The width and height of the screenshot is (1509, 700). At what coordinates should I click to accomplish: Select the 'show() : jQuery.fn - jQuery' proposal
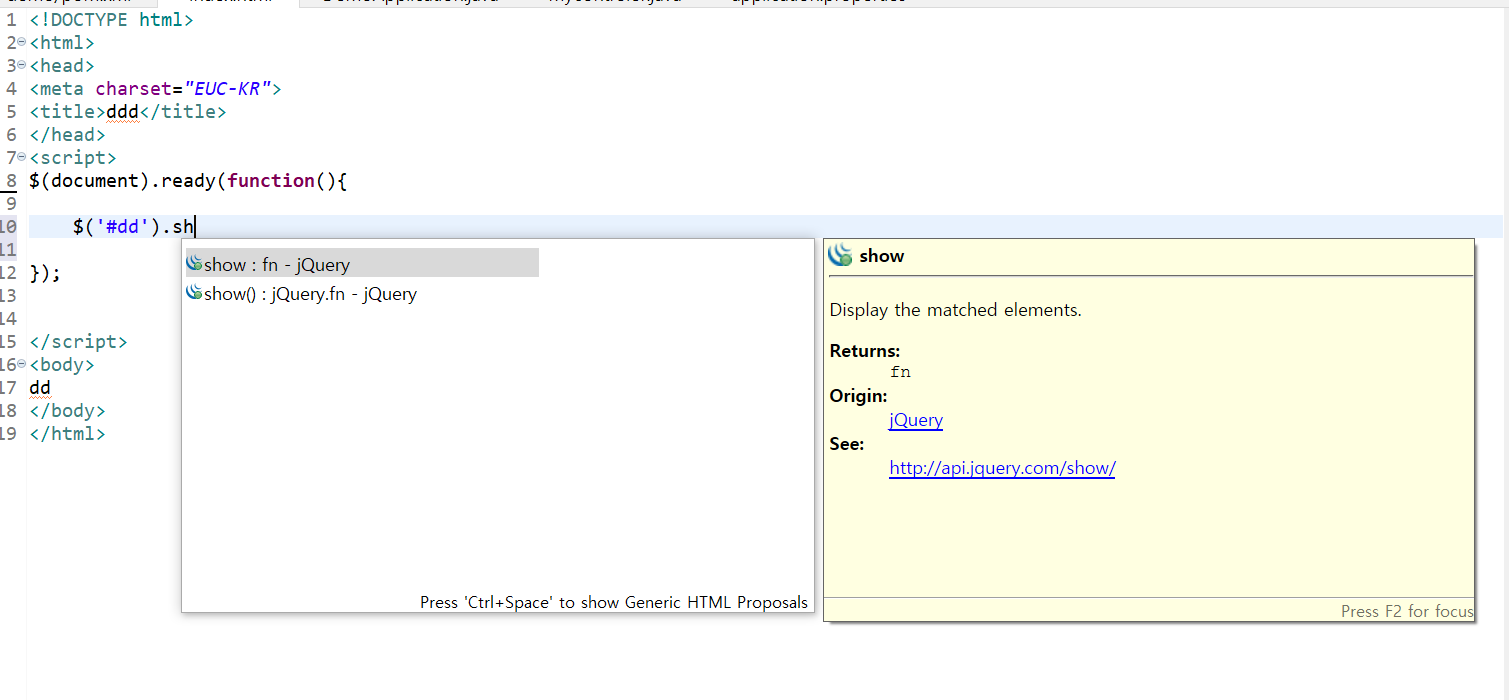coord(310,293)
